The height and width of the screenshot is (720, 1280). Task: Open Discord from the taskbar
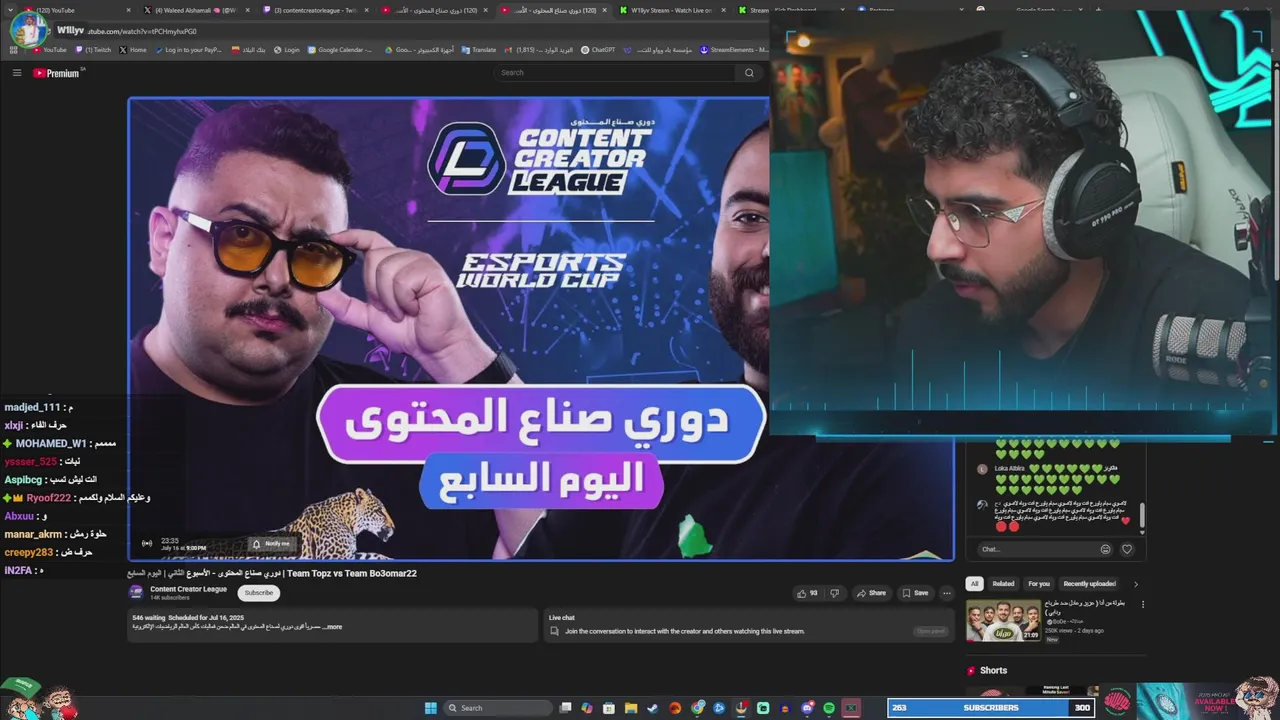pos(807,708)
